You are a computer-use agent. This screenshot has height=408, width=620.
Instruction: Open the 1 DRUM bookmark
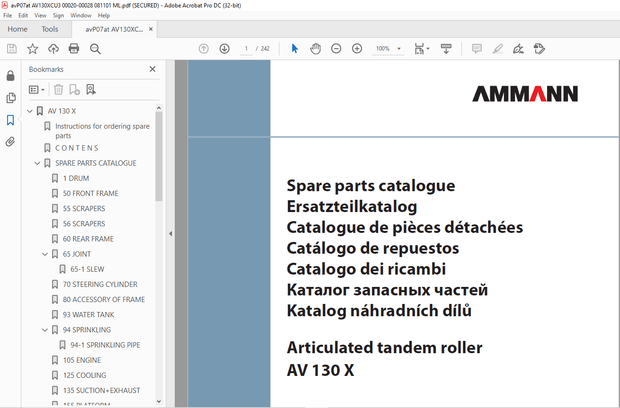(x=76, y=178)
